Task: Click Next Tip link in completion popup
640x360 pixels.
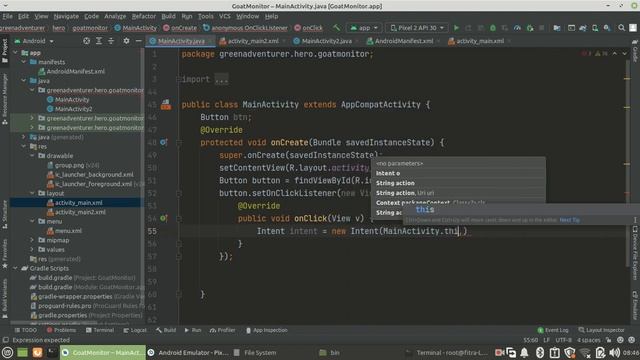Action: pyautogui.click(x=569, y=220)
